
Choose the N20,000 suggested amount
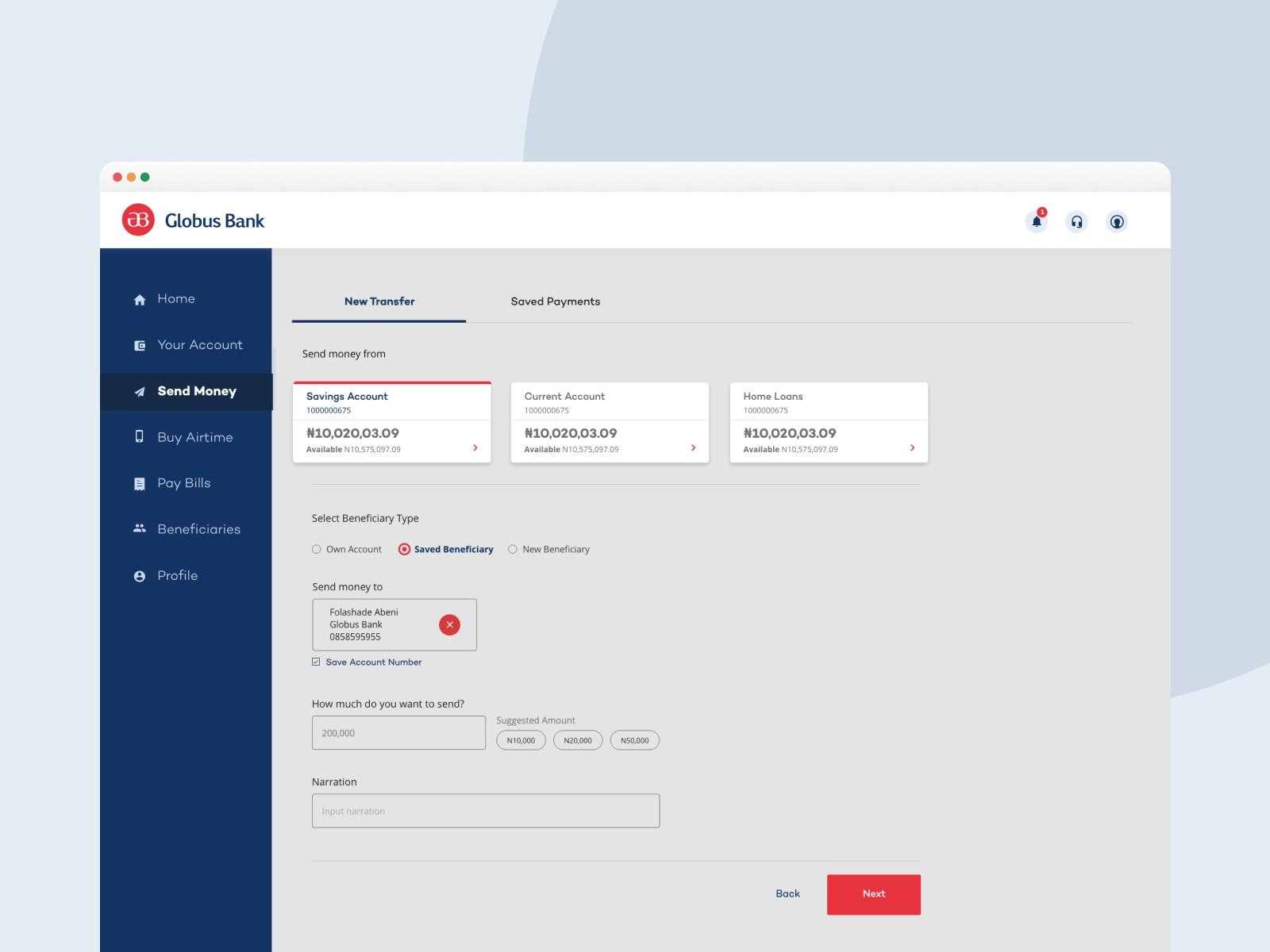(578, 740)
